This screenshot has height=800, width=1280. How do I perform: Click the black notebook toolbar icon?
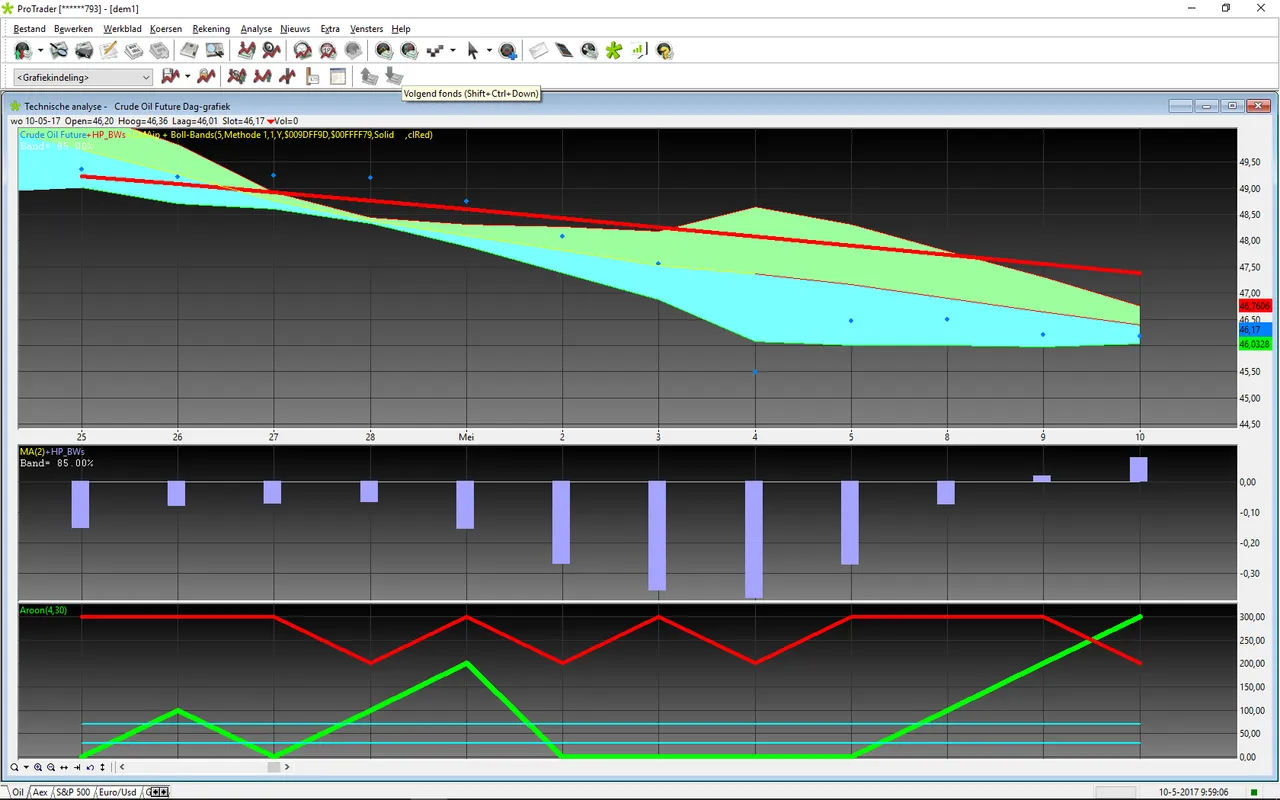click(564, 50)
